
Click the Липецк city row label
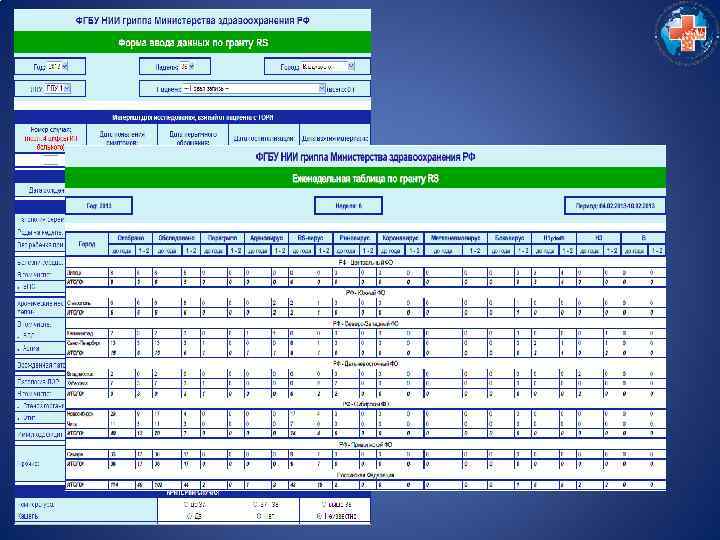[74, 273]
